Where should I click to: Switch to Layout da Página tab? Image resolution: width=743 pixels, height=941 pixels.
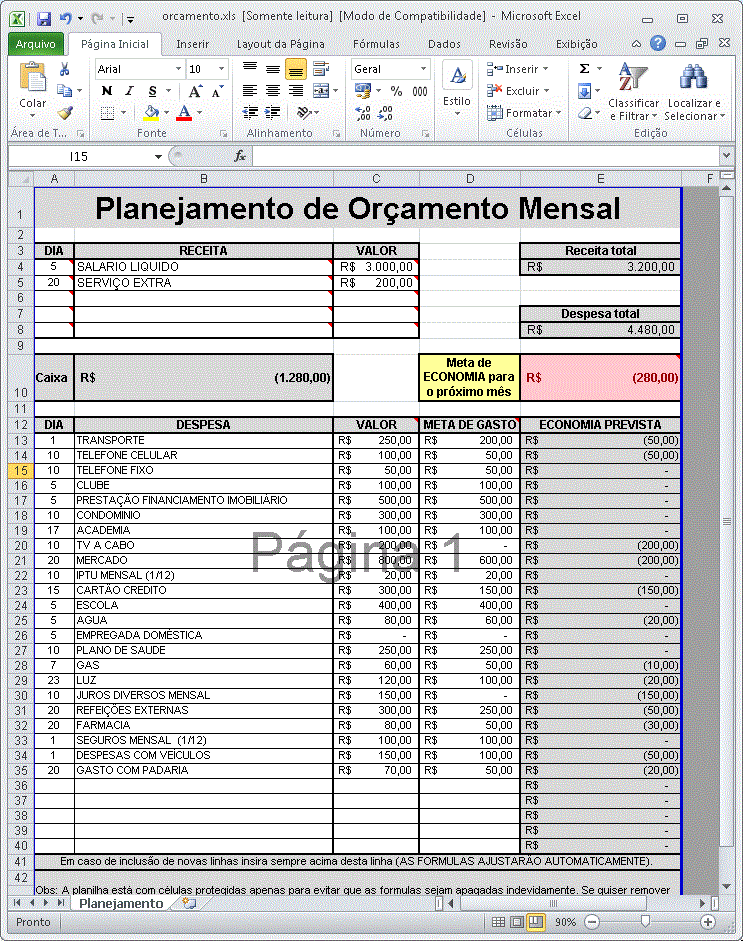[281, 44]
